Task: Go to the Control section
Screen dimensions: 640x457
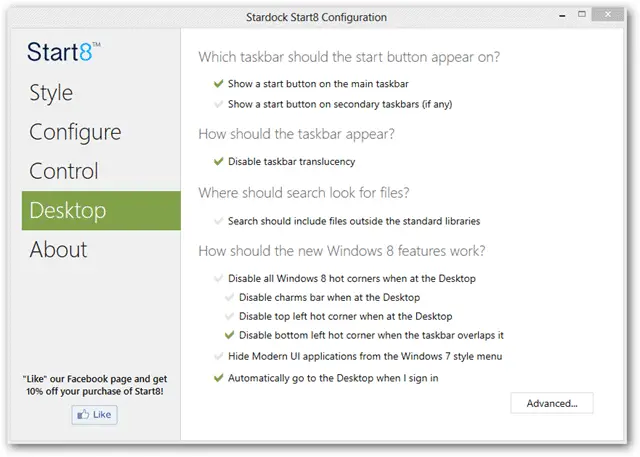Action: pos(64,171)
